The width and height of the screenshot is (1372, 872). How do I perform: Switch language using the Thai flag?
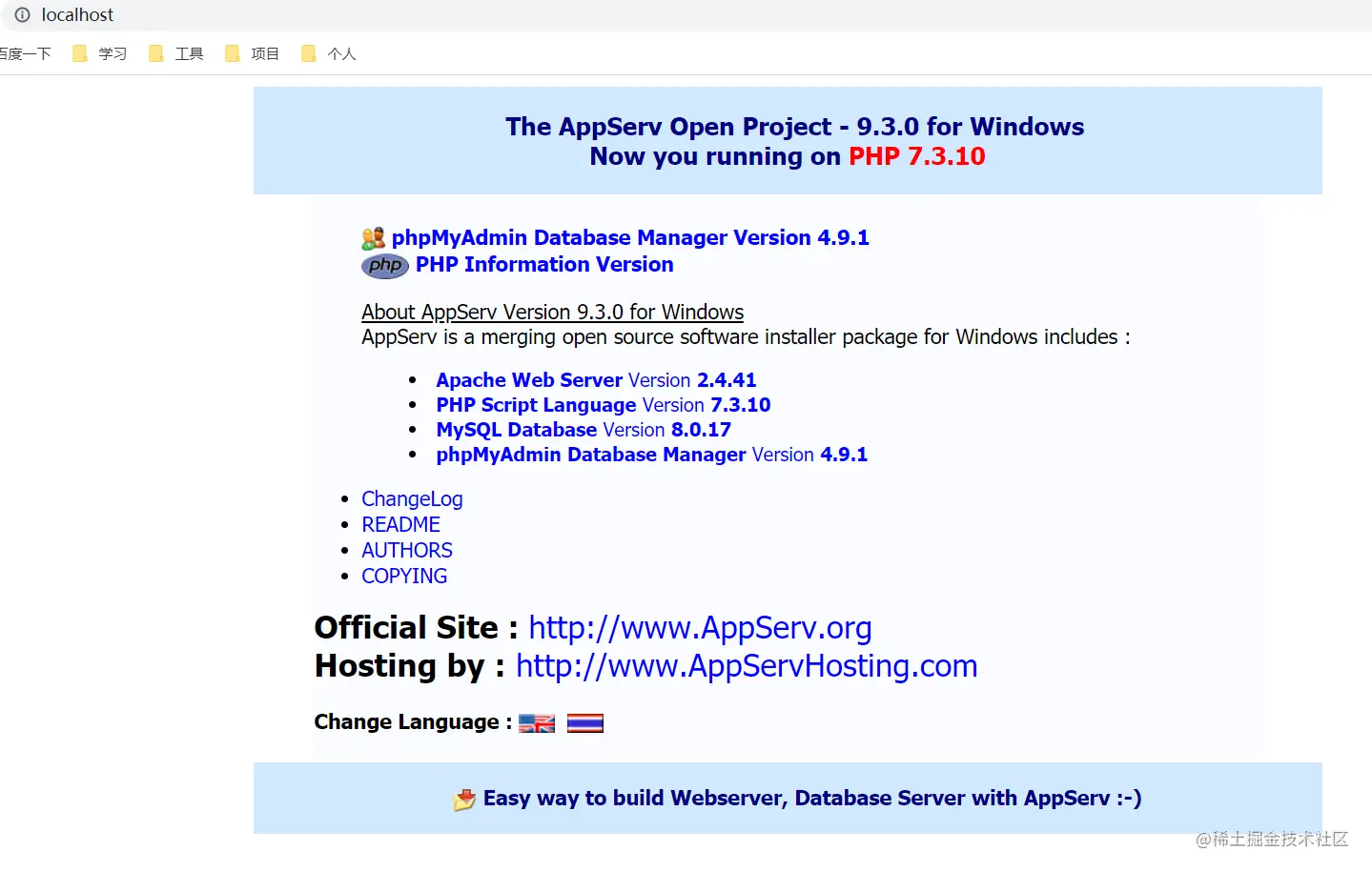click(585, 723)
